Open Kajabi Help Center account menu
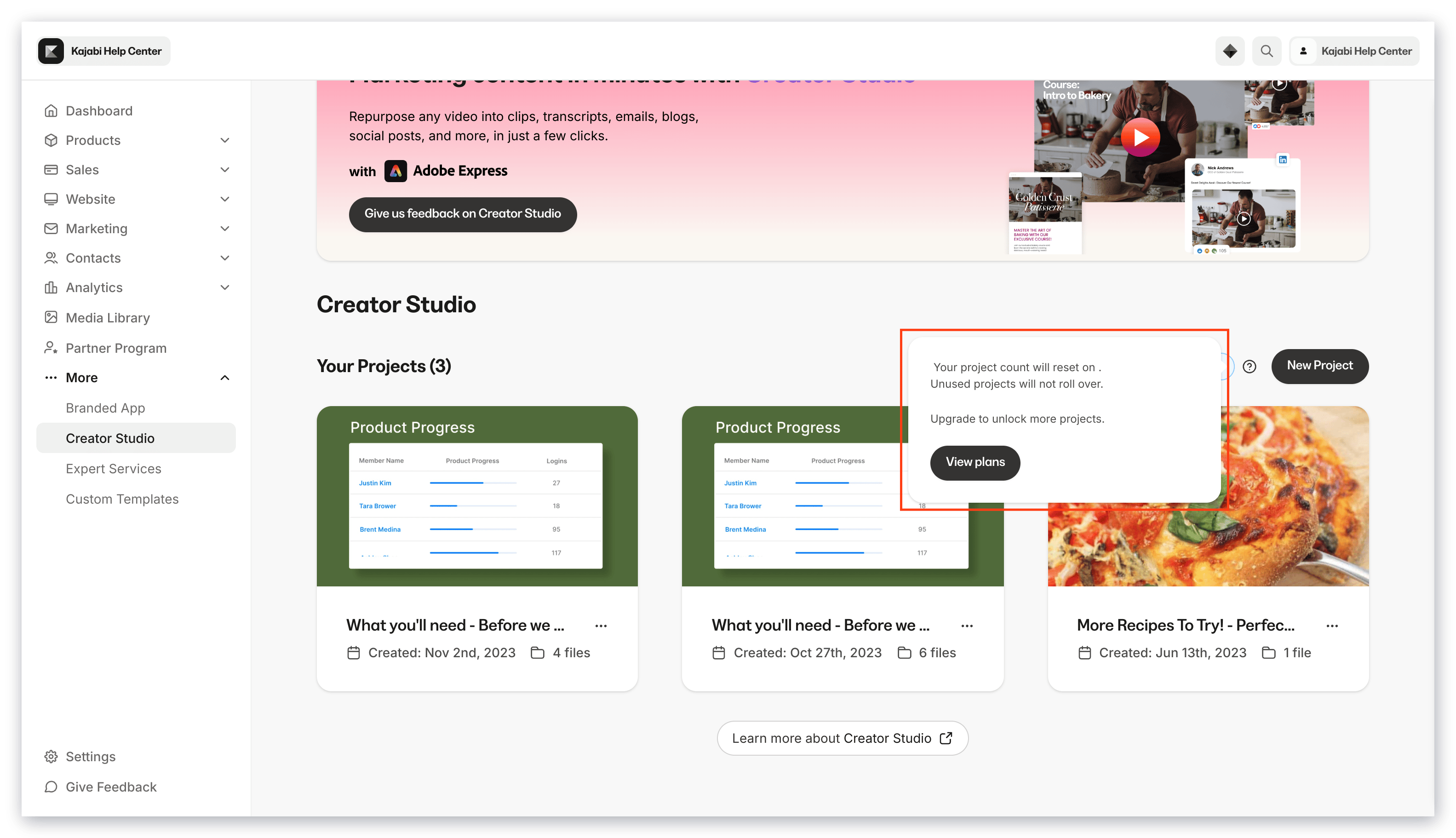Viewport: 1456px width, 838px height. click(1354, 51)
